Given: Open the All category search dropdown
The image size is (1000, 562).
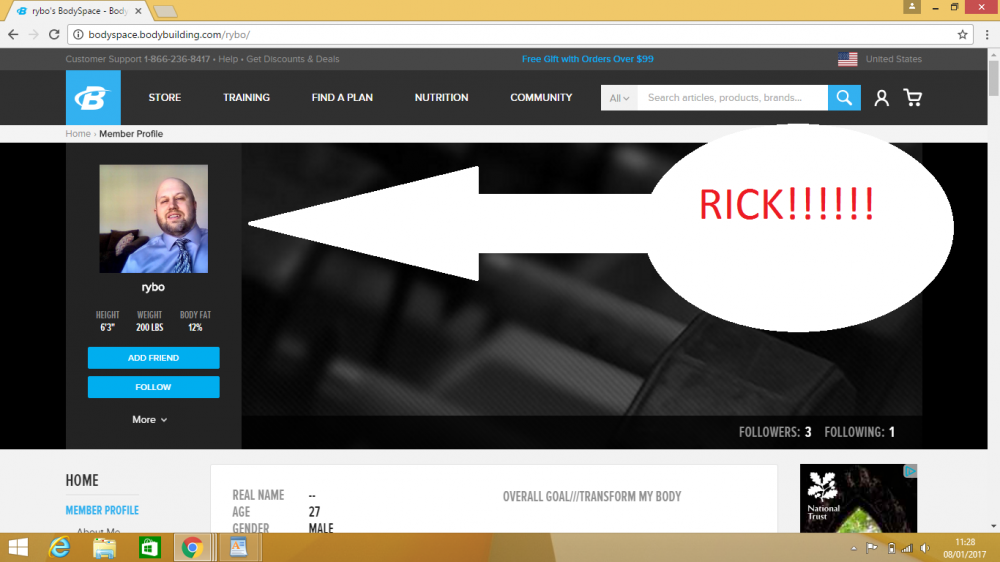Looking at the screenshot, I should tap(619, 98).
